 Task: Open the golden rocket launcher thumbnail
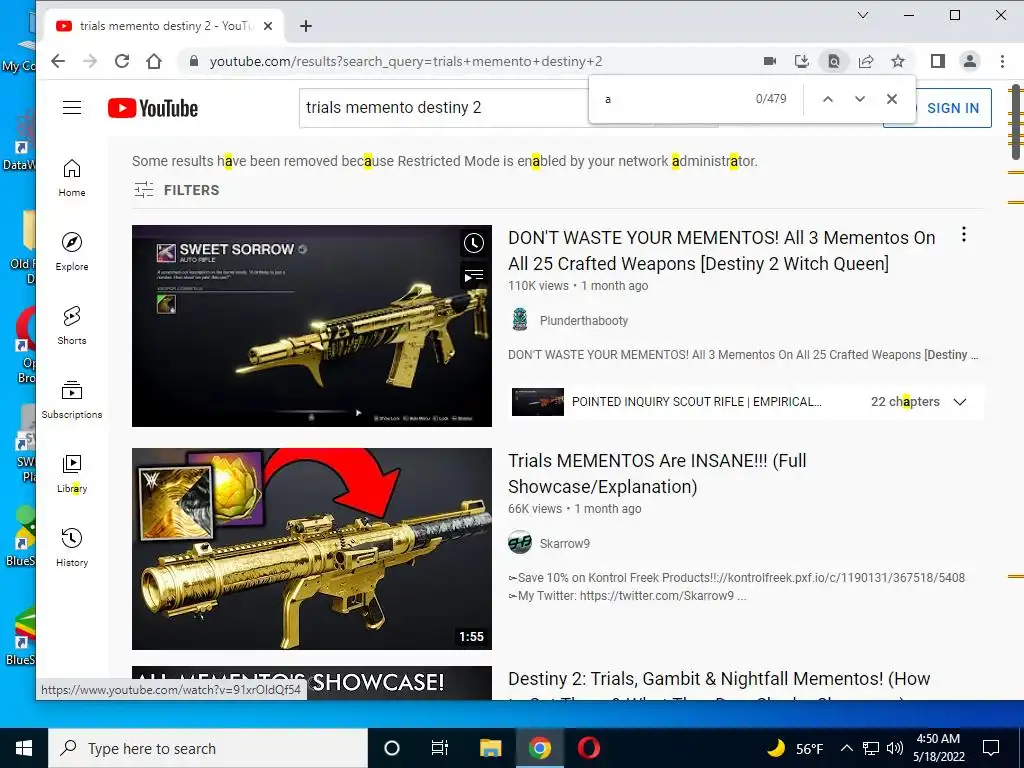click(x=312, y=549)
